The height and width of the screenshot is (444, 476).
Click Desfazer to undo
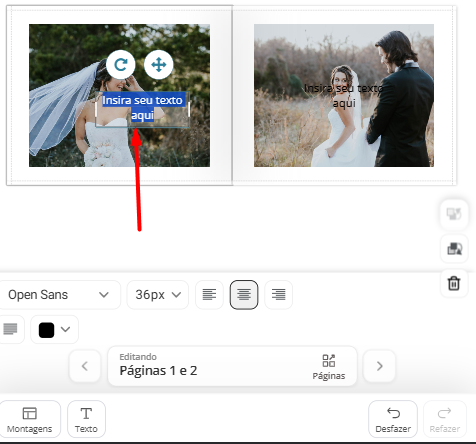[x=393, y=419]
